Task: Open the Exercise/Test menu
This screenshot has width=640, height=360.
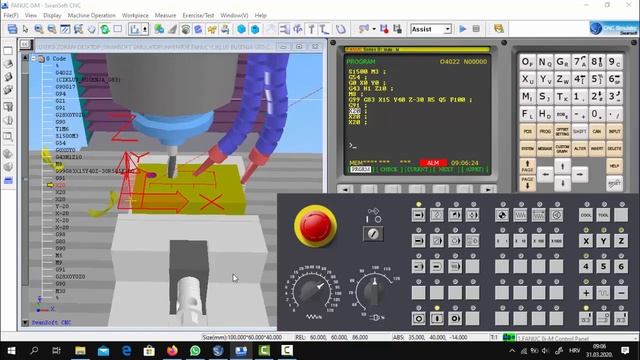Action: coord(198,15)
